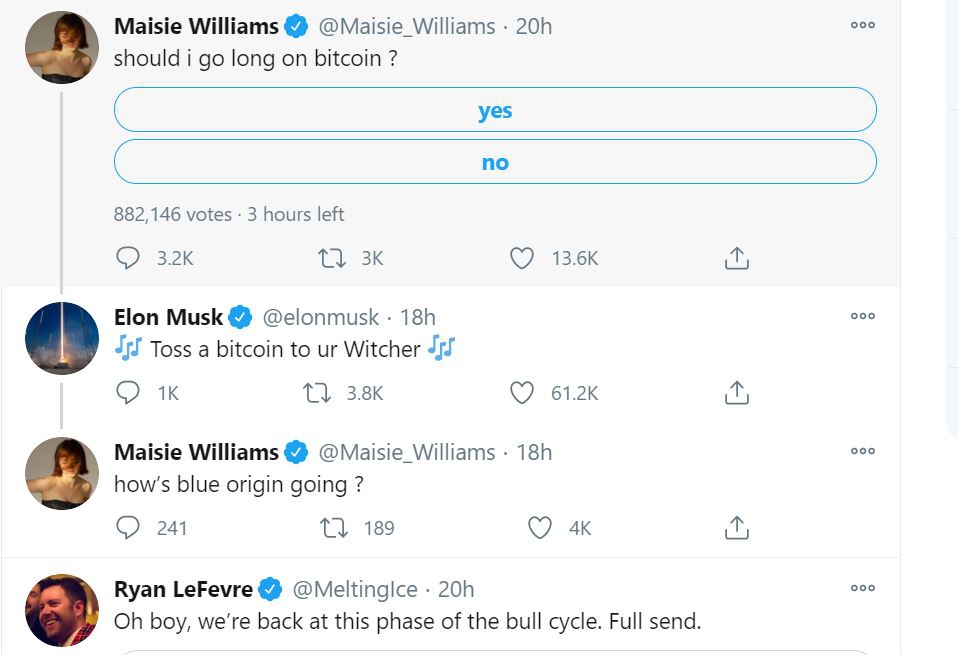Vote no in the bitcoin poll

tap(495, 162)
